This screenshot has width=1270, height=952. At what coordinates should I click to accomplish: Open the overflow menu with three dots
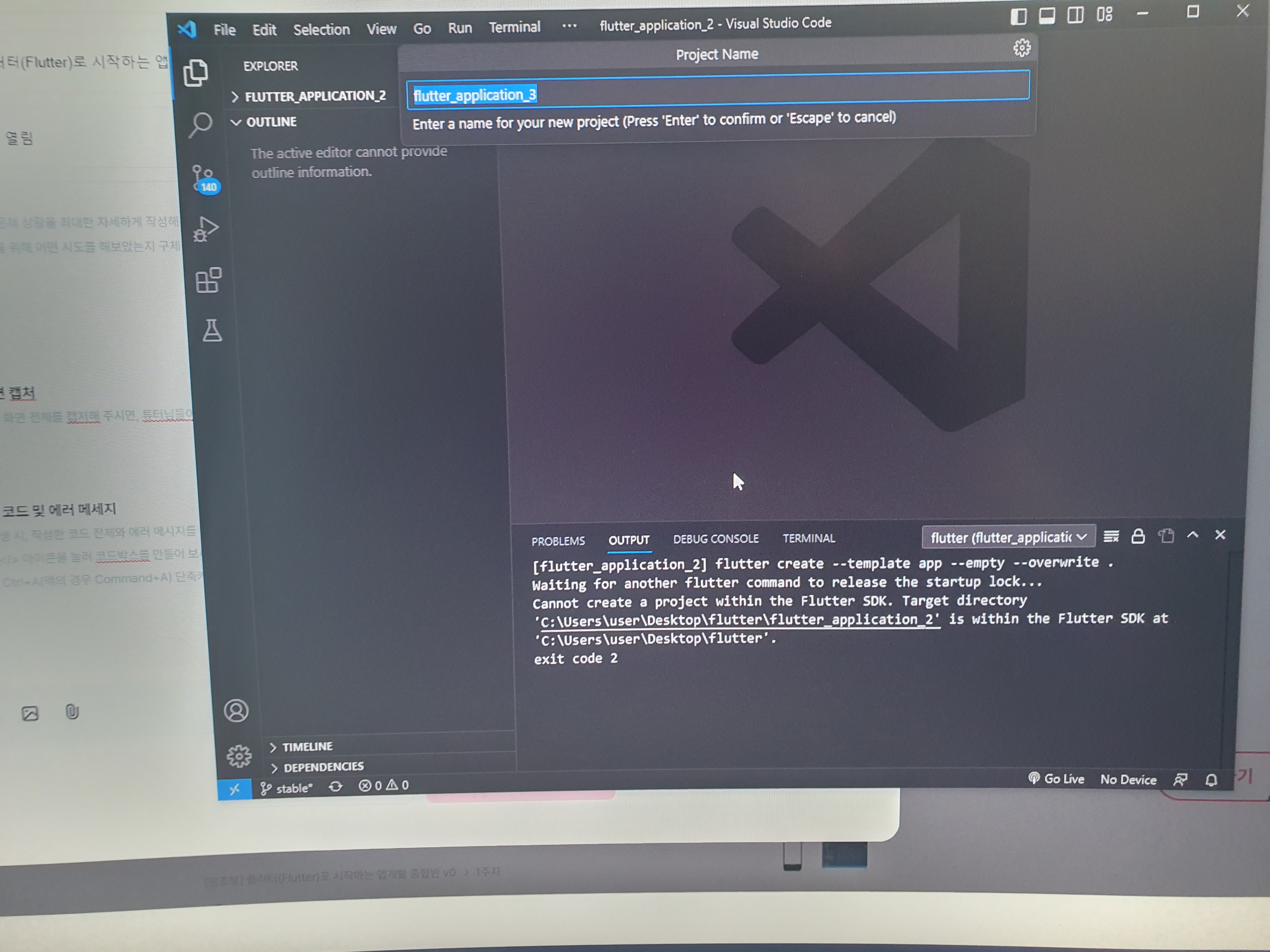tap(569, 26)
